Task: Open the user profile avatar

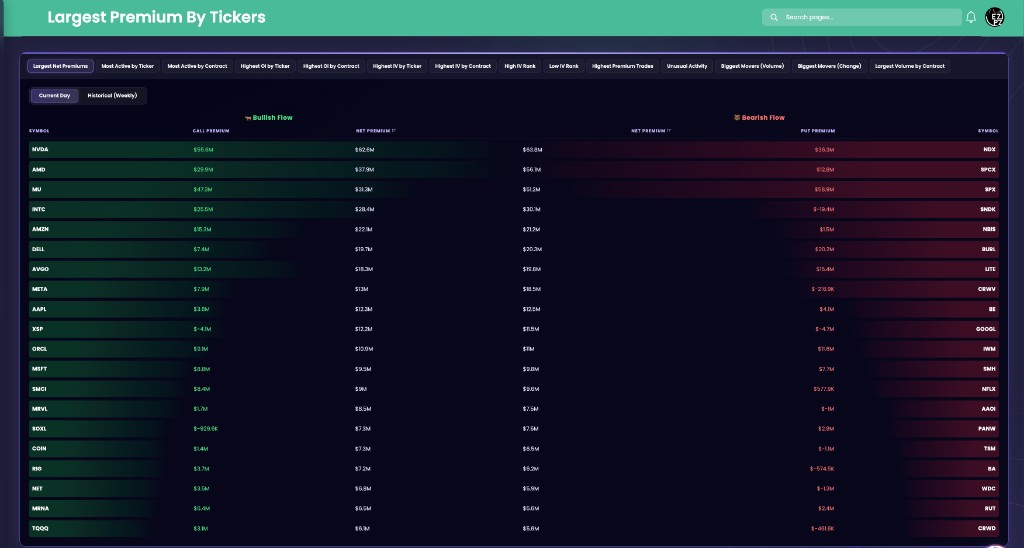Action: point(995,17)
